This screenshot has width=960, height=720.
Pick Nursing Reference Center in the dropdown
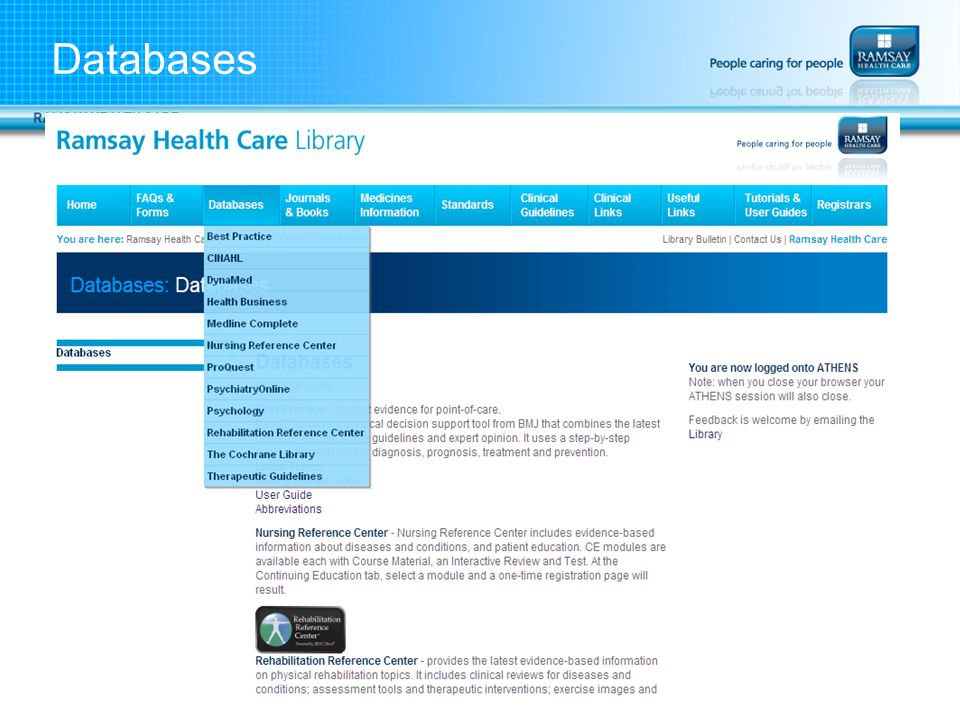(287, 345)
